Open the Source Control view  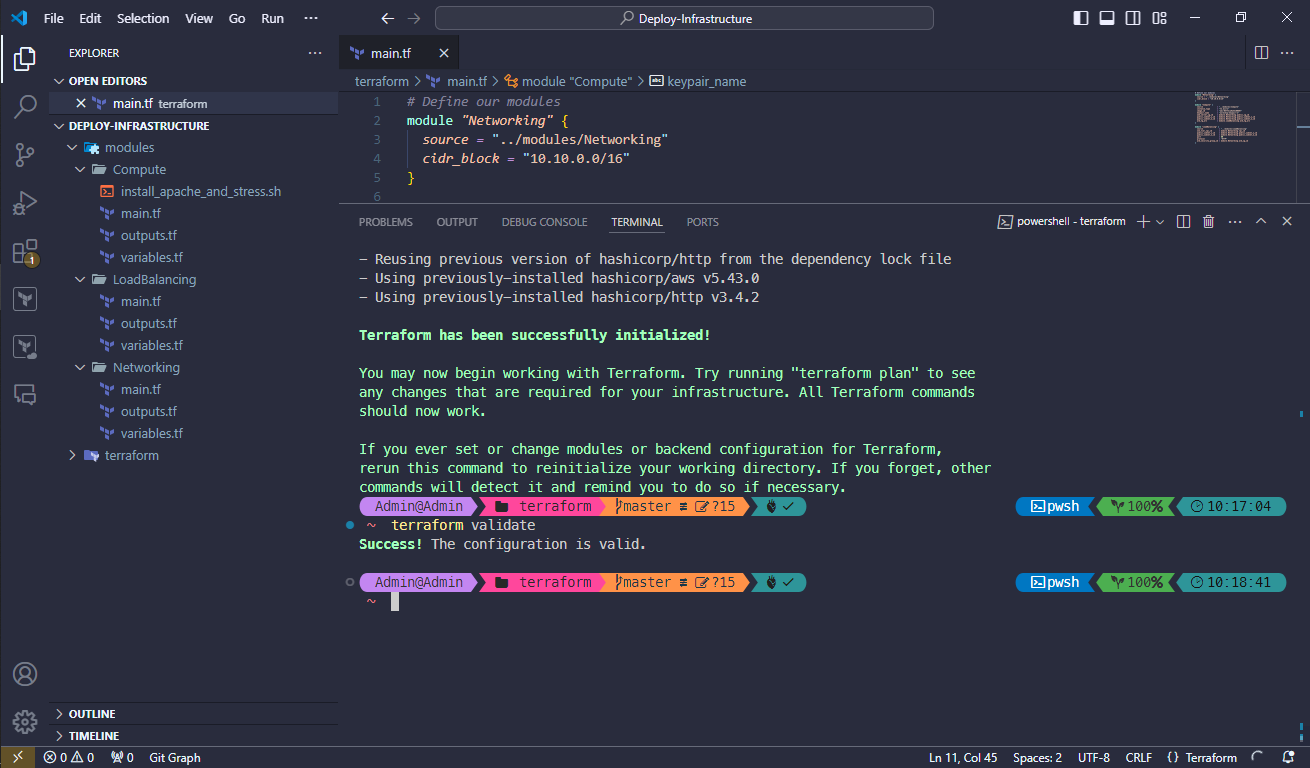click(25, 154)
